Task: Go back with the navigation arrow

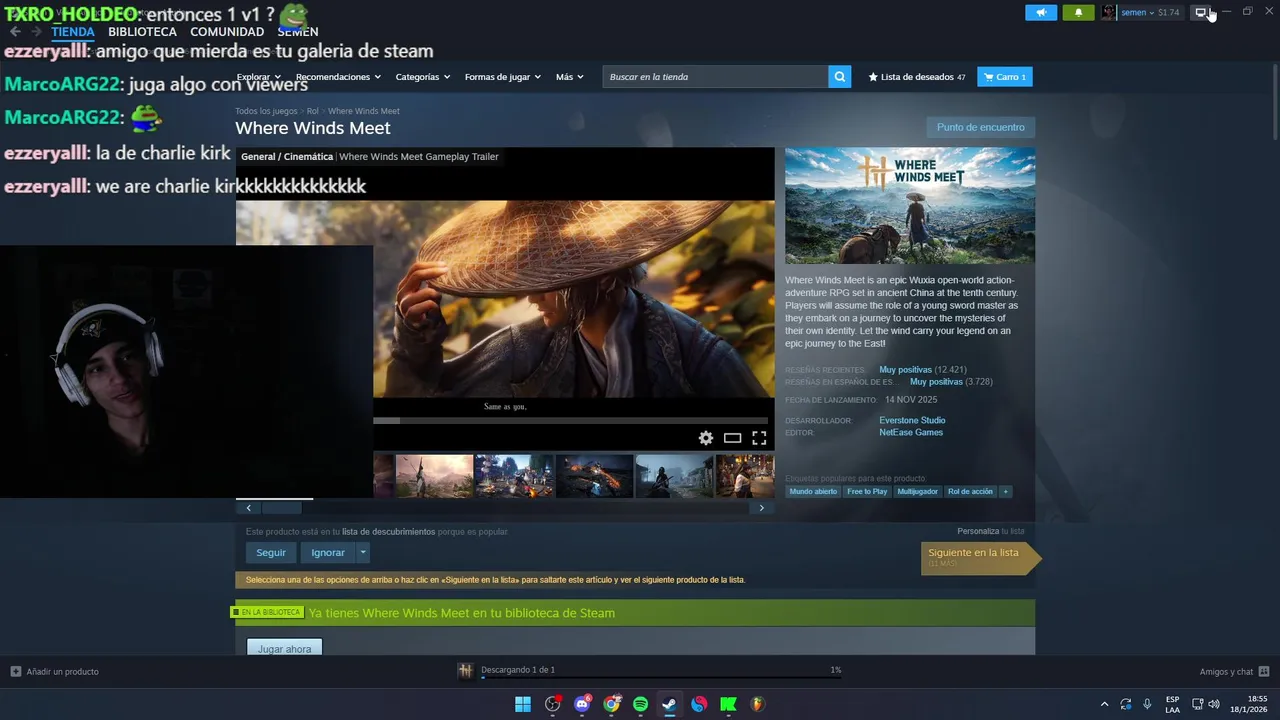Action: click(15, 32)
